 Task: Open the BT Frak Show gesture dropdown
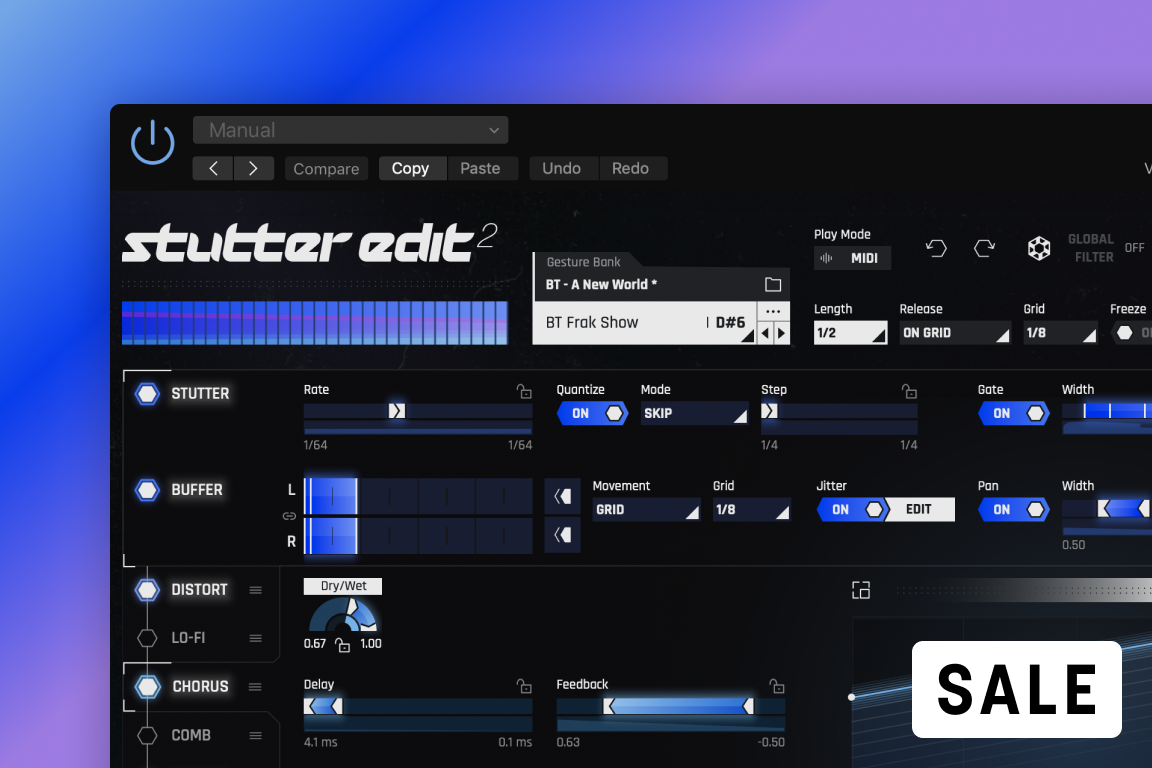[644, 323]
